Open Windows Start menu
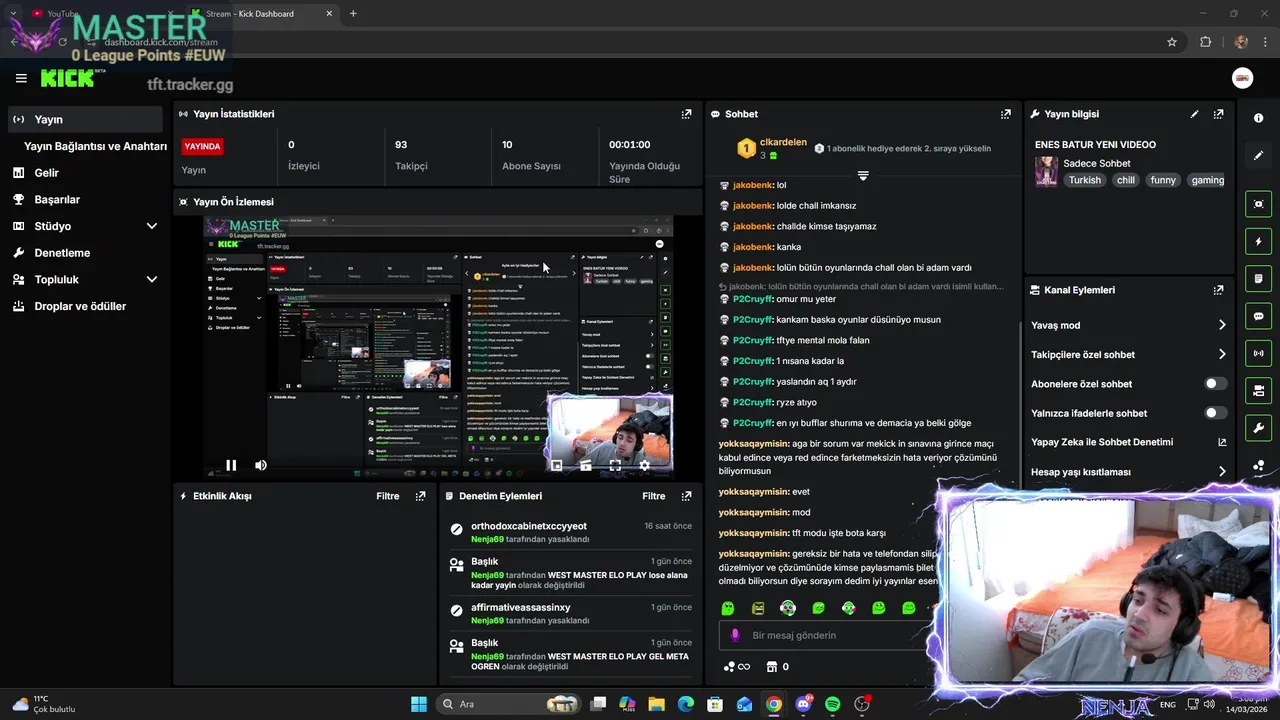The width and height of the screenshot is (1280, 720). pos(419,704)
